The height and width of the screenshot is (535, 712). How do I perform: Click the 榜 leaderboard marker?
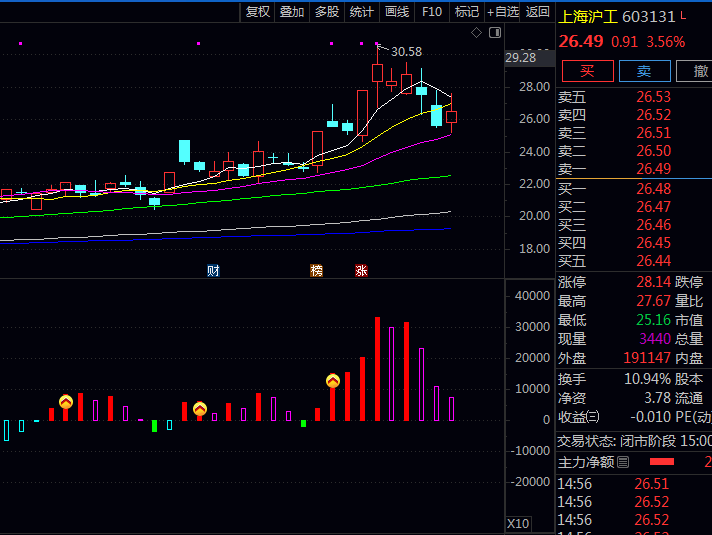pos(316,271)
